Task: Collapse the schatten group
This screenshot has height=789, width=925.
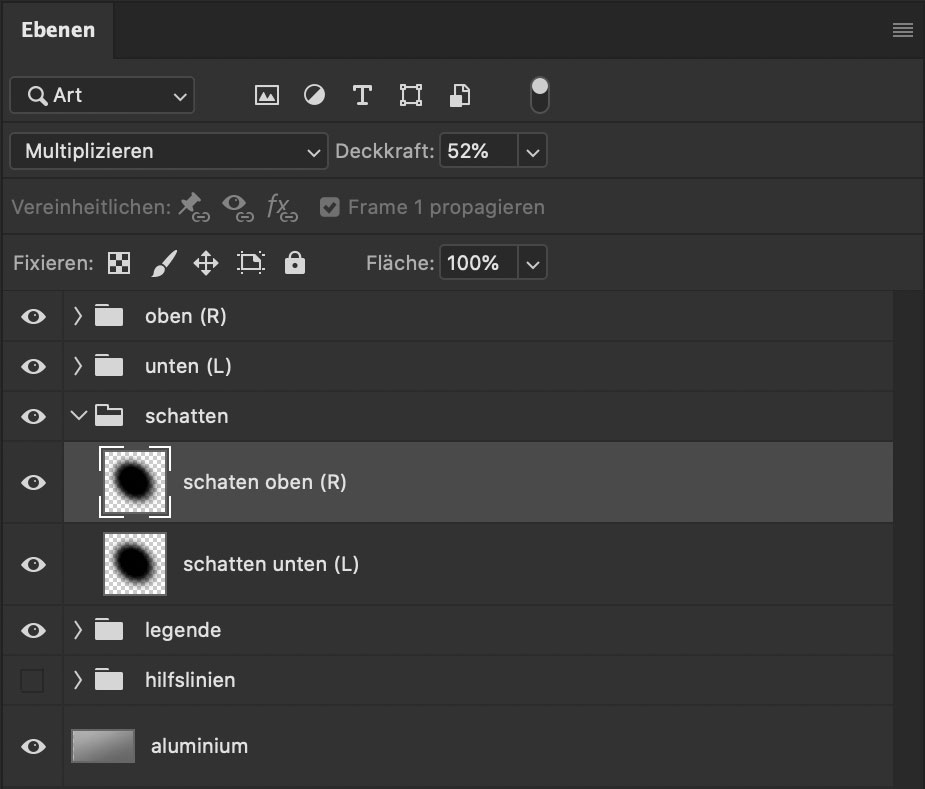Action: [x=78, y=416]
